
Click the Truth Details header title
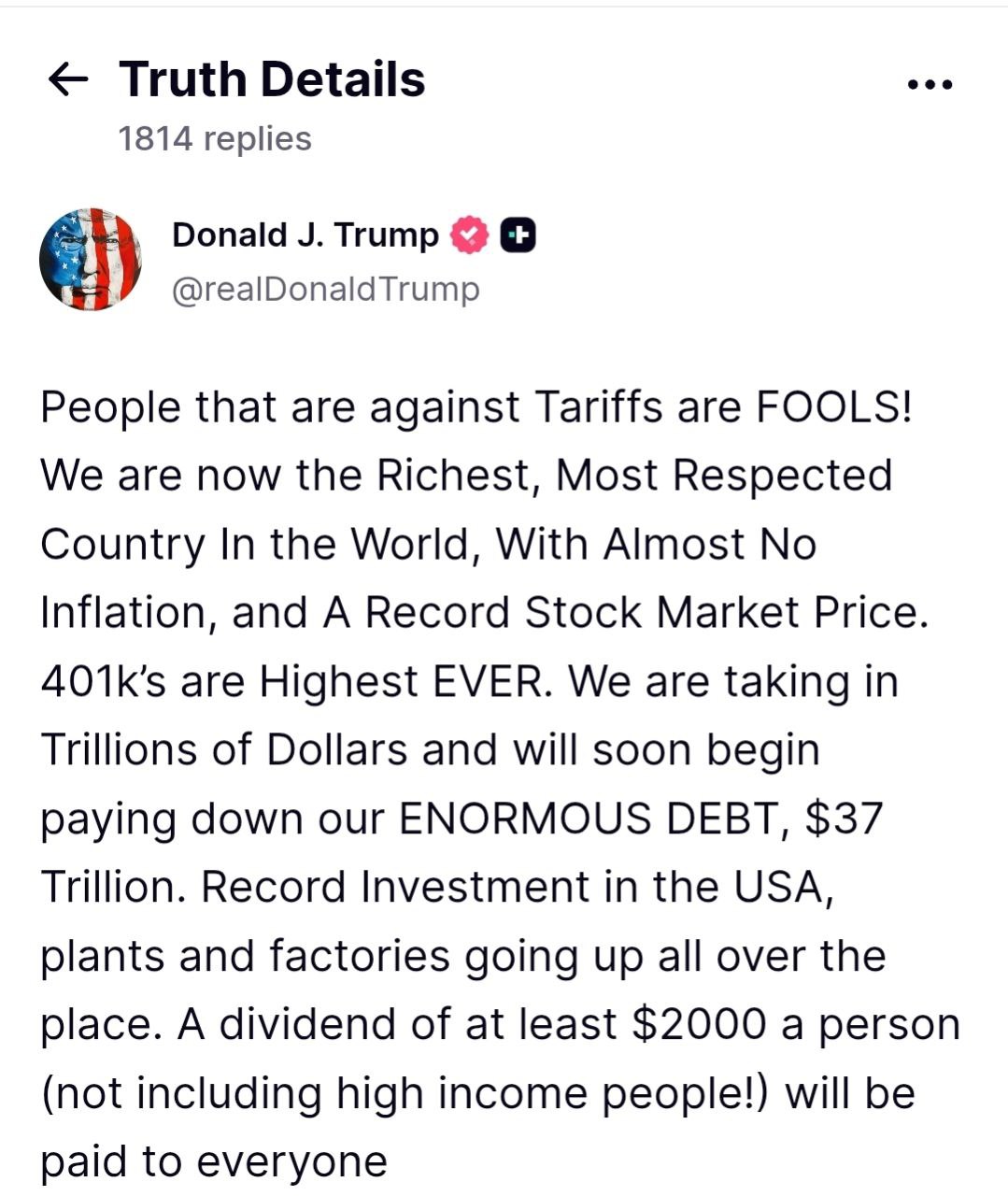pyautogui.click(x=272, y=79)
